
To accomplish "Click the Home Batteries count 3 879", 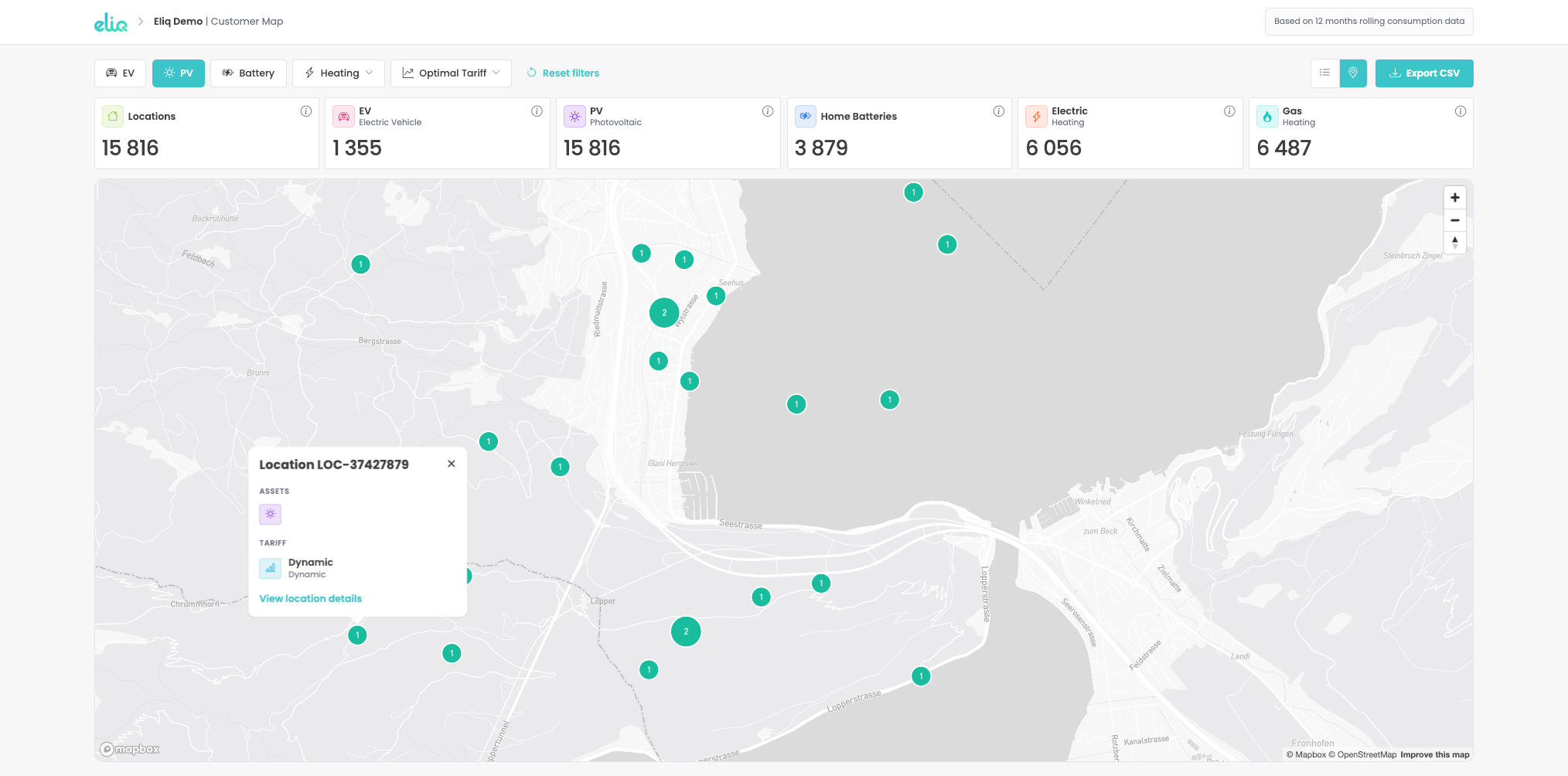I will [821, 148].
